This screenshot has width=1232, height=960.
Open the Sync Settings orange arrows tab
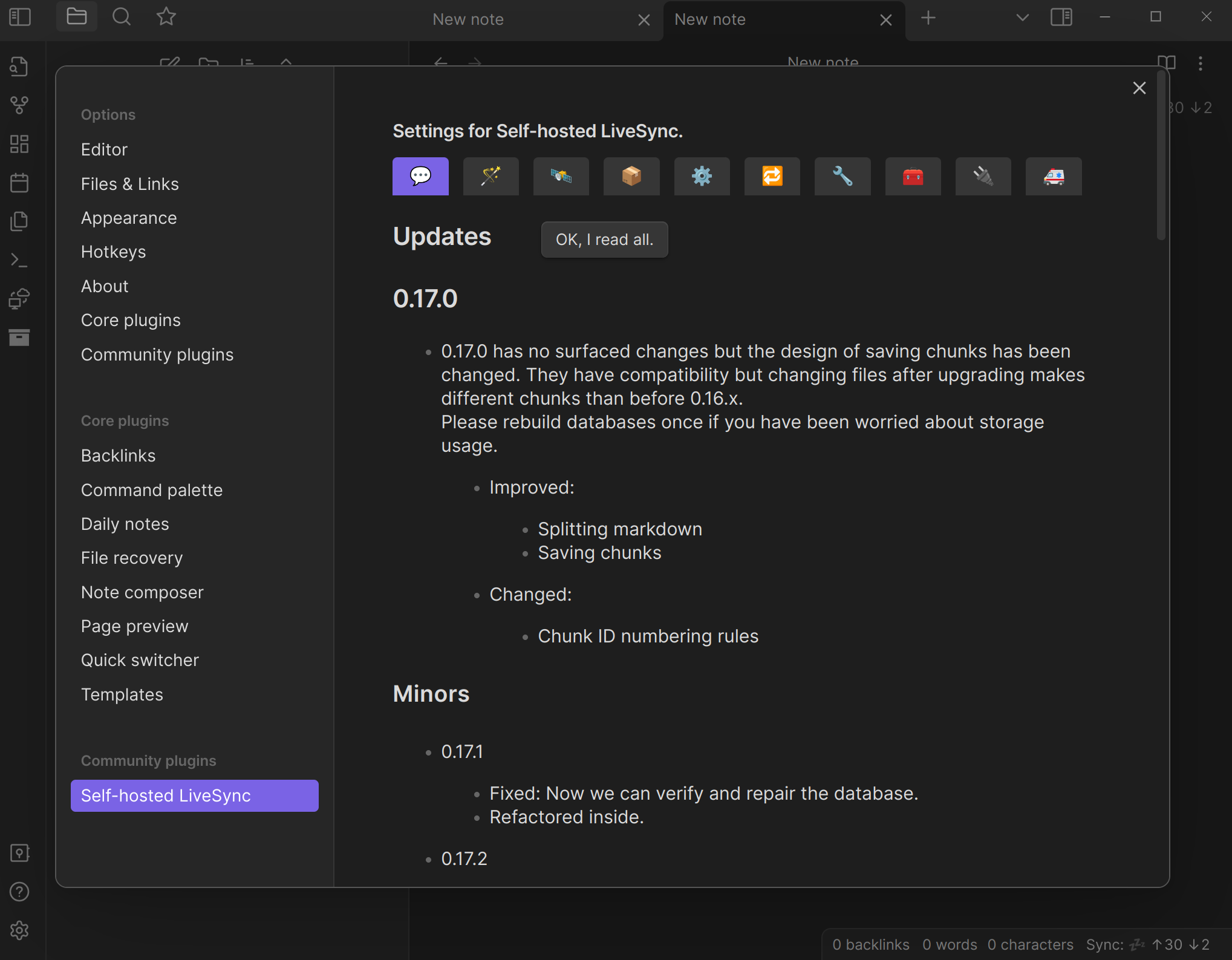click(772, 176)
